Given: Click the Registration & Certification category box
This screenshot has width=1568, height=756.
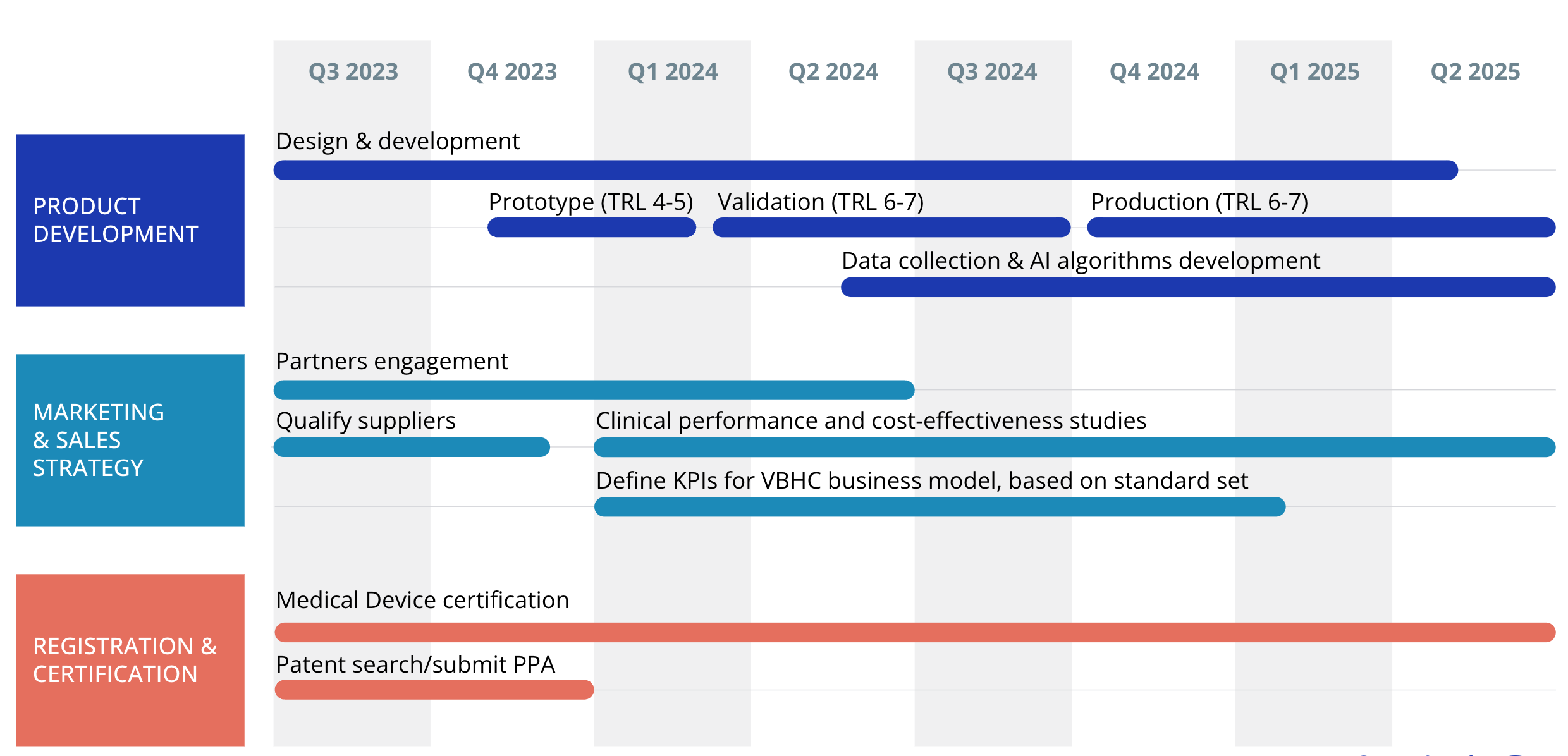Looking at the screenshot, I should (130, 660).
